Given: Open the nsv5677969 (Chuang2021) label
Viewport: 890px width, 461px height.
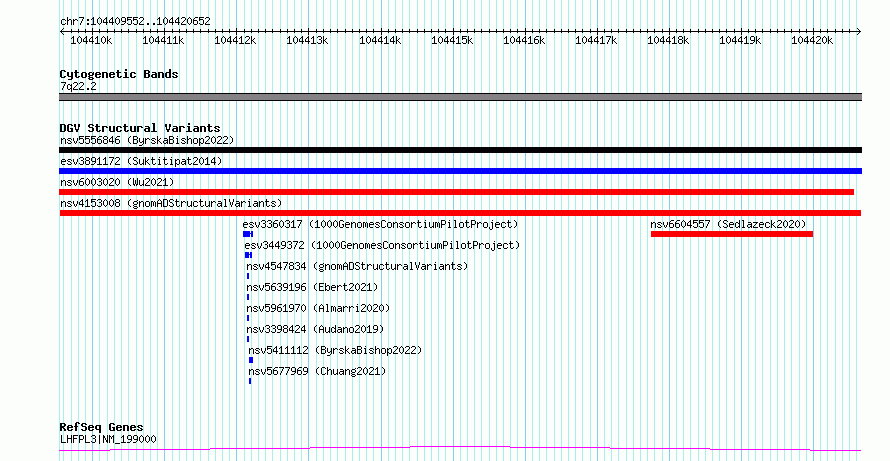Looking at the screenshot, I should coord(317,371).
